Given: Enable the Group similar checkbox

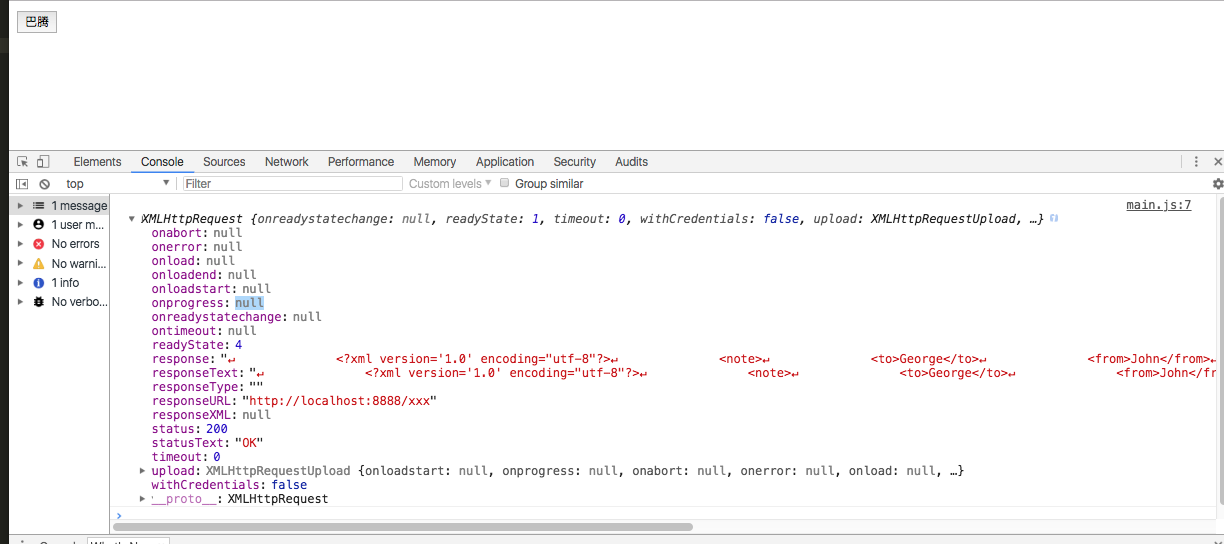Looking at the screenshot, I should 505,183.
